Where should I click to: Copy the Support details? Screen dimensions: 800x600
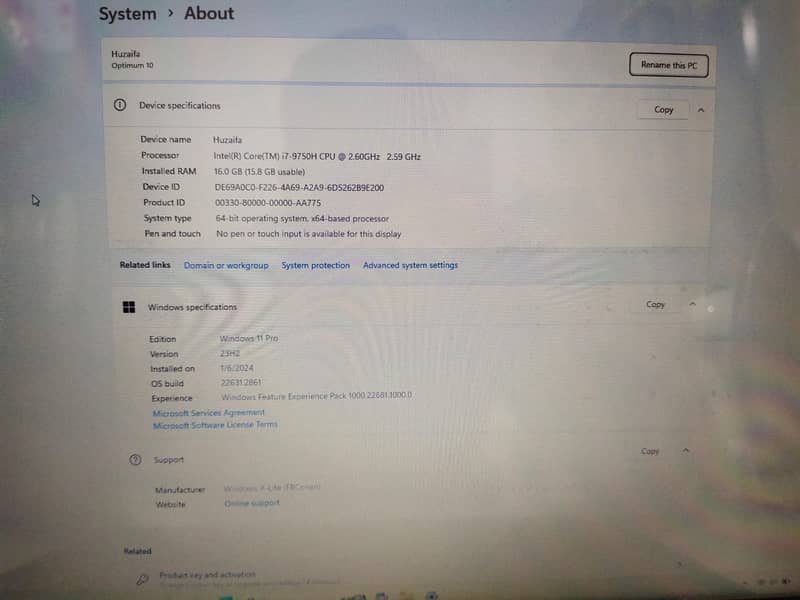pos(650,451)
